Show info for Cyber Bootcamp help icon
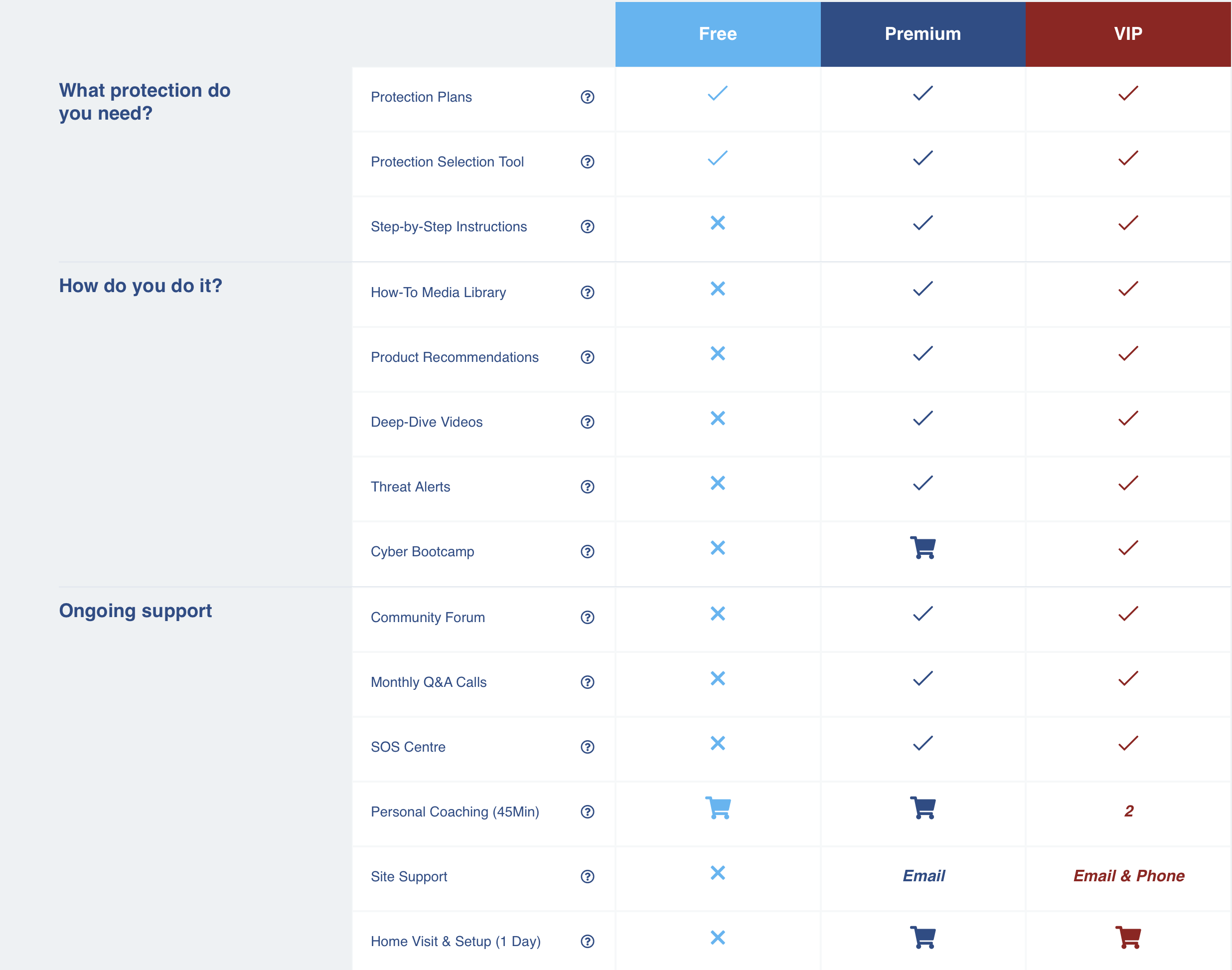The height and width of the screenshot is (970, 1232). click(x=587, y=551)
